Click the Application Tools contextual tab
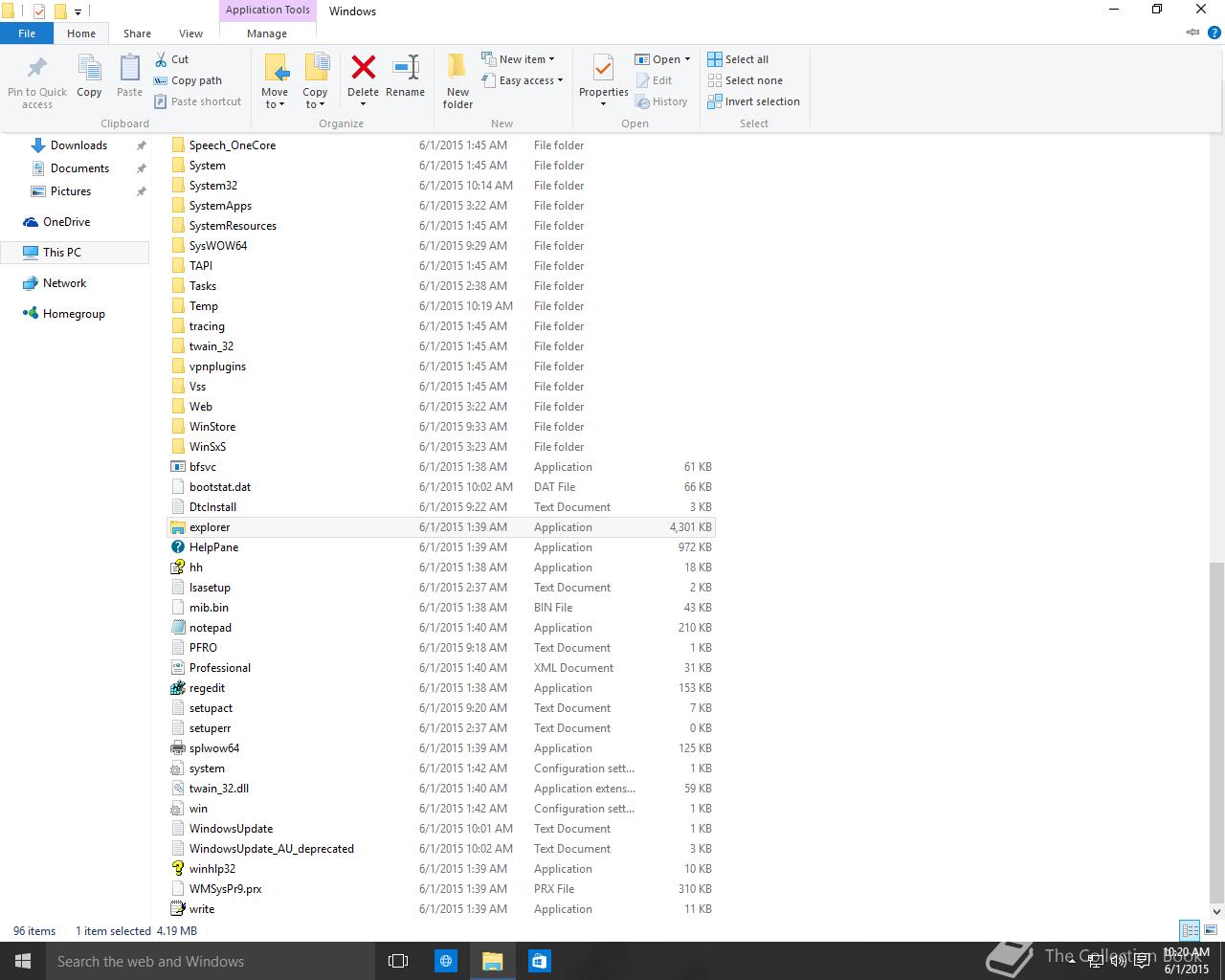 268,11
